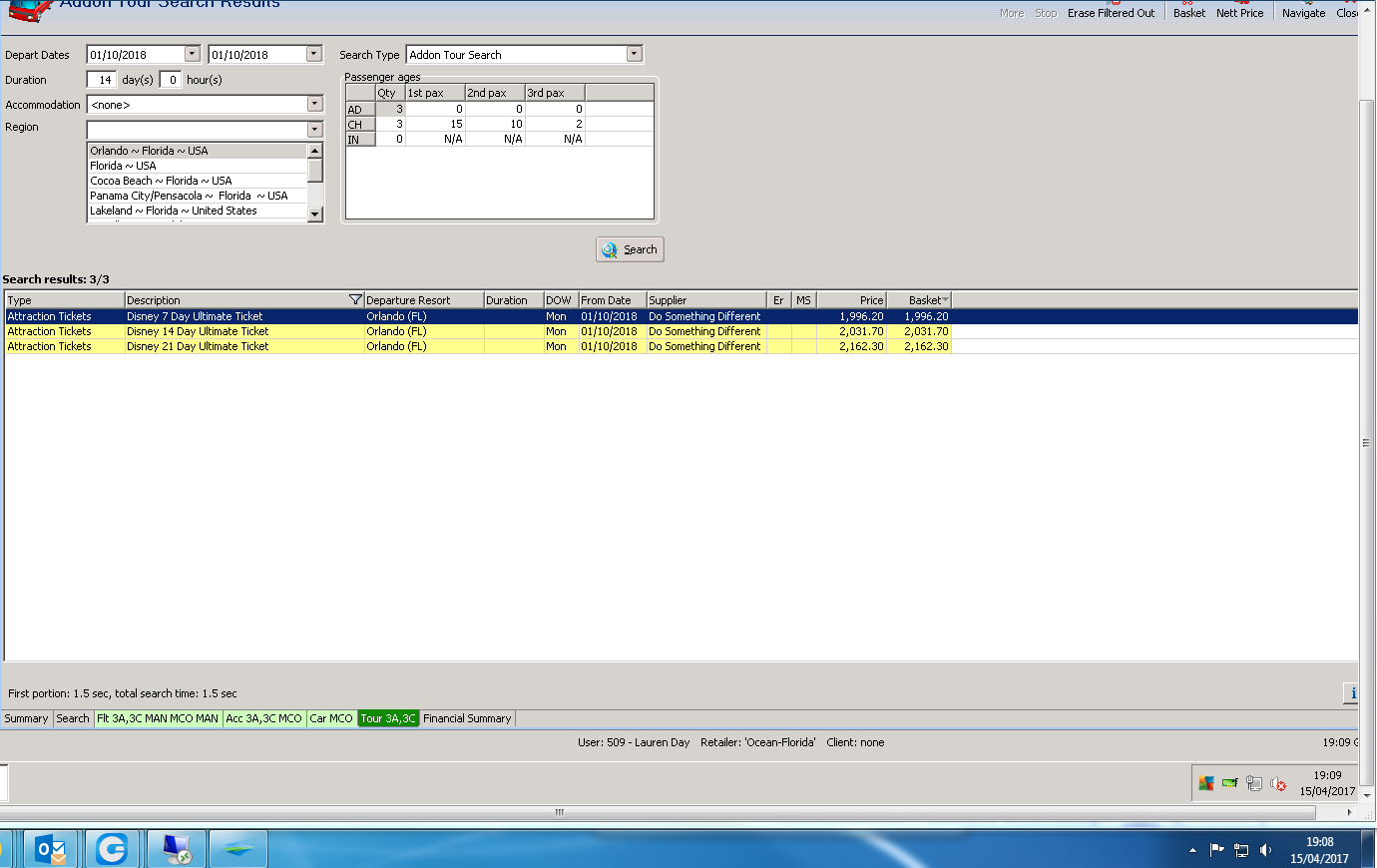Click the region list scroll down arrow
This screenshot has height=868, width=1377.
point(315,214)
